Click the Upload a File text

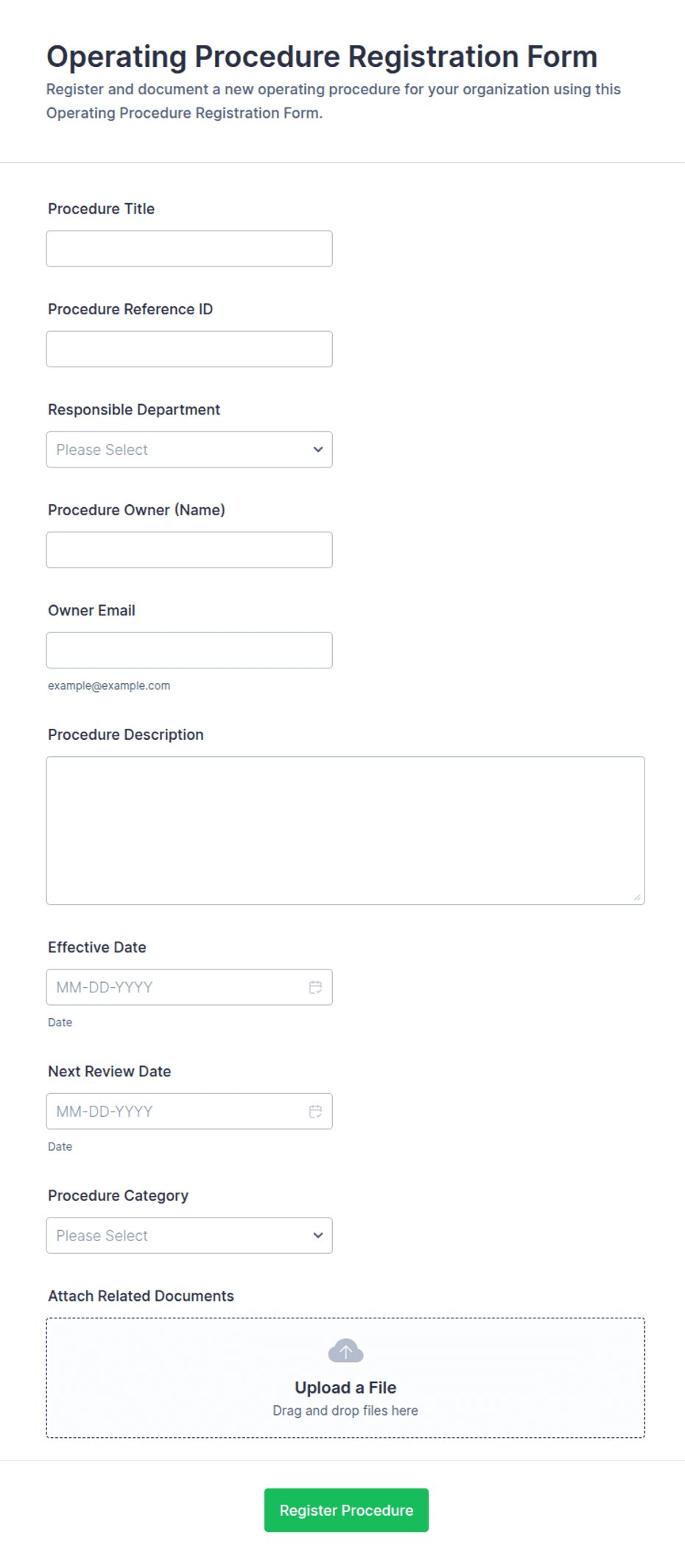[345, 1388]
